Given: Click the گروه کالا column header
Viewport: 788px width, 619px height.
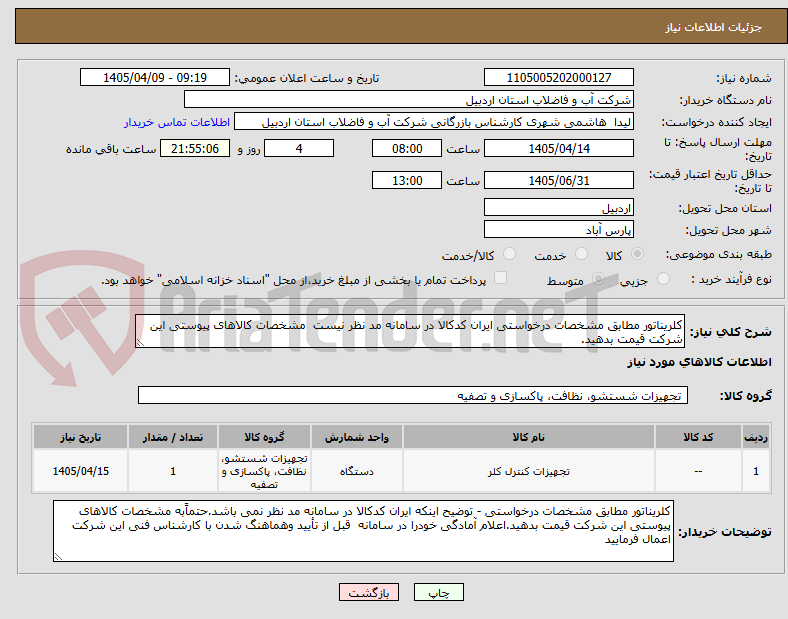Looking at the screenshot, I should click(x=264, y=437).
